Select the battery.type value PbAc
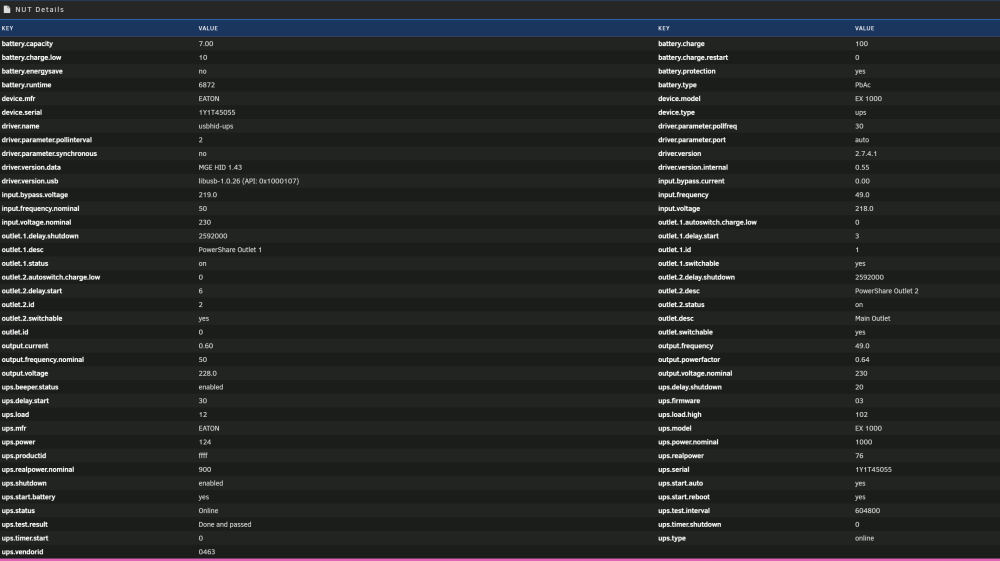Screen dimensions: 1000x561 863,85
